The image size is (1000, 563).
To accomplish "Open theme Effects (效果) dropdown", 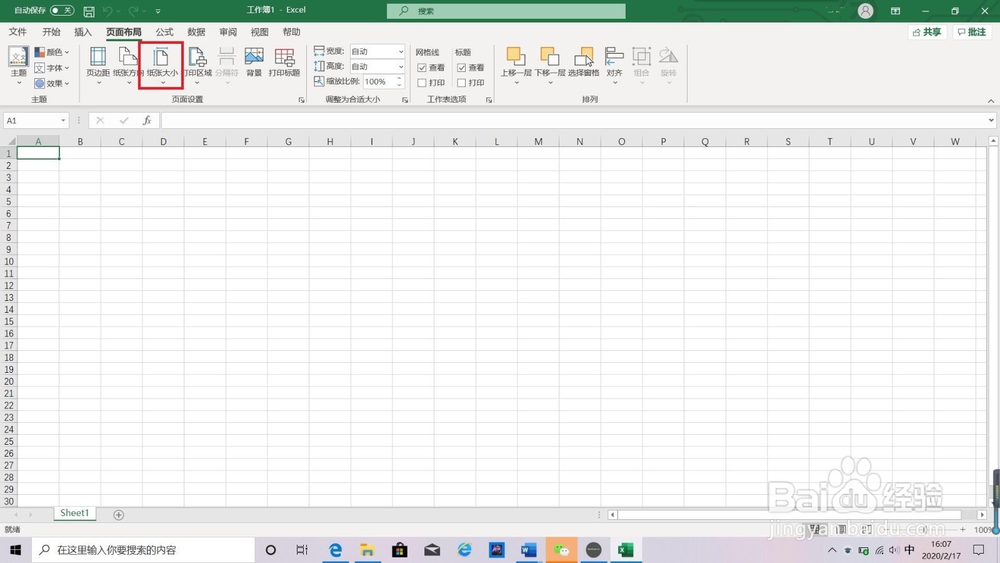I will point(52,83).
